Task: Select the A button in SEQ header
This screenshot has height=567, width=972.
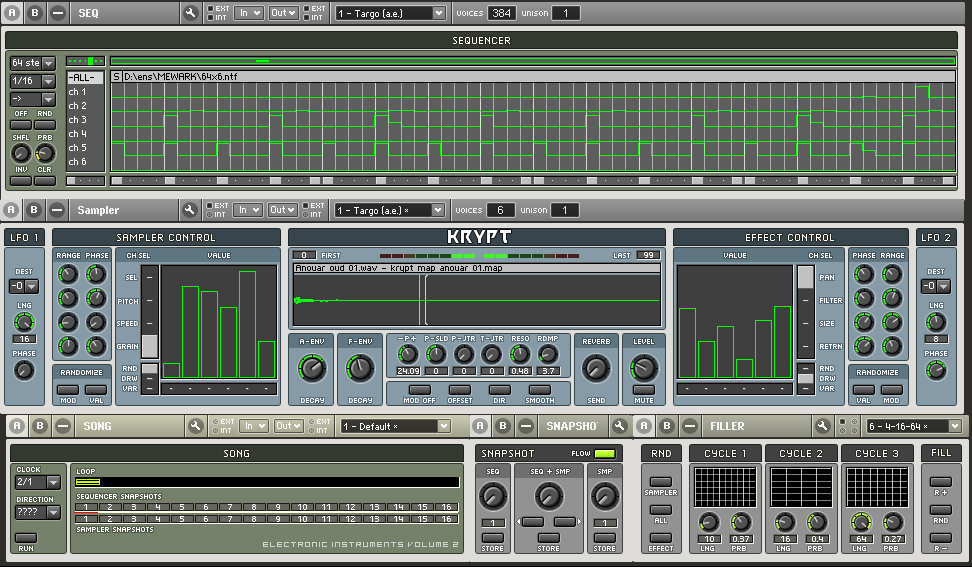Action: 12,13
